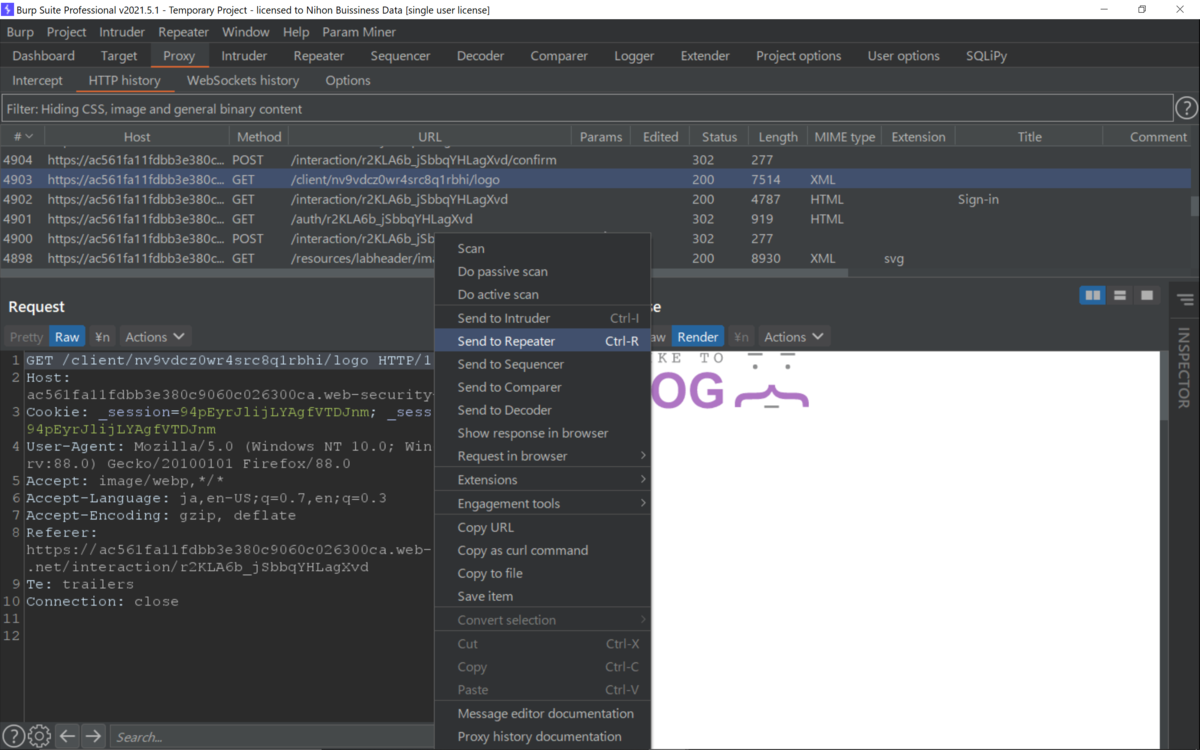Image resolution: width=1200 pixels, height=750 pixels.
Task: Select Do active scan
Action: 542,294
